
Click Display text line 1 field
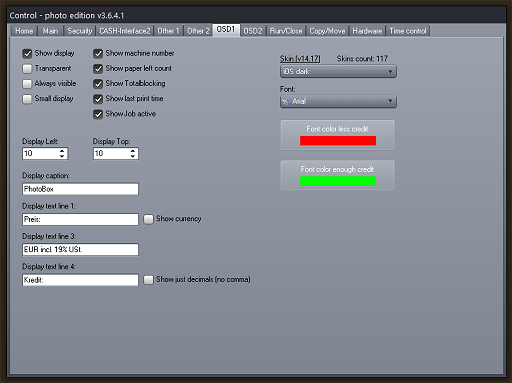(x=80, y=219)
